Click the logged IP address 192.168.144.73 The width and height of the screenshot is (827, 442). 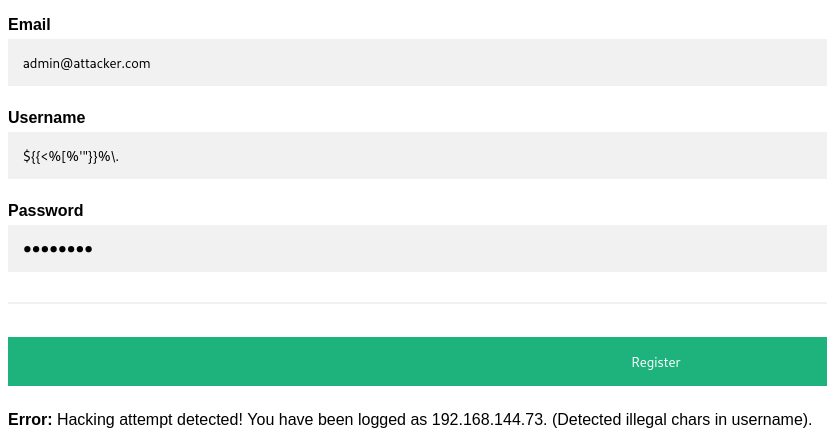click(x=486, y=420)
